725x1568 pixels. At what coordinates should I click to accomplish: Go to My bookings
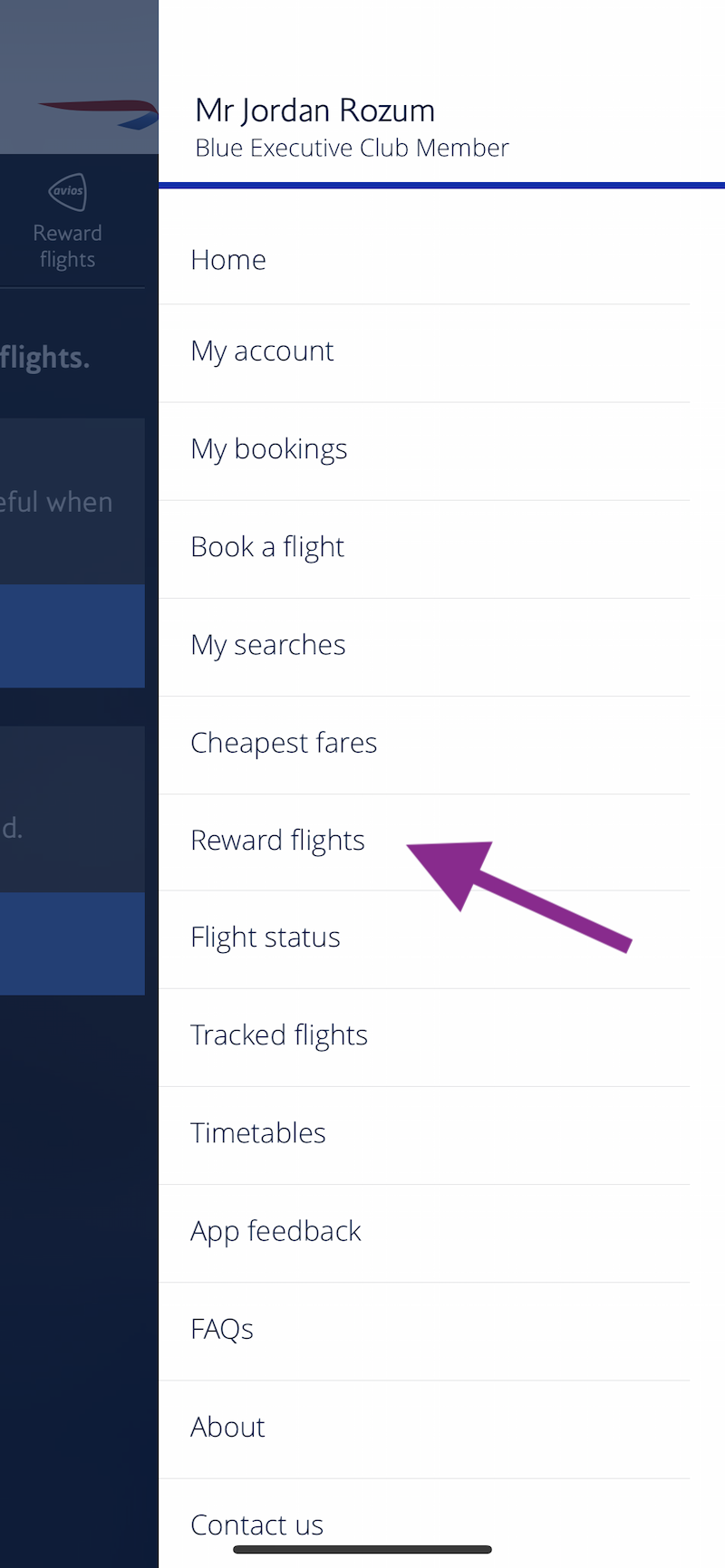tap(424, 450)
